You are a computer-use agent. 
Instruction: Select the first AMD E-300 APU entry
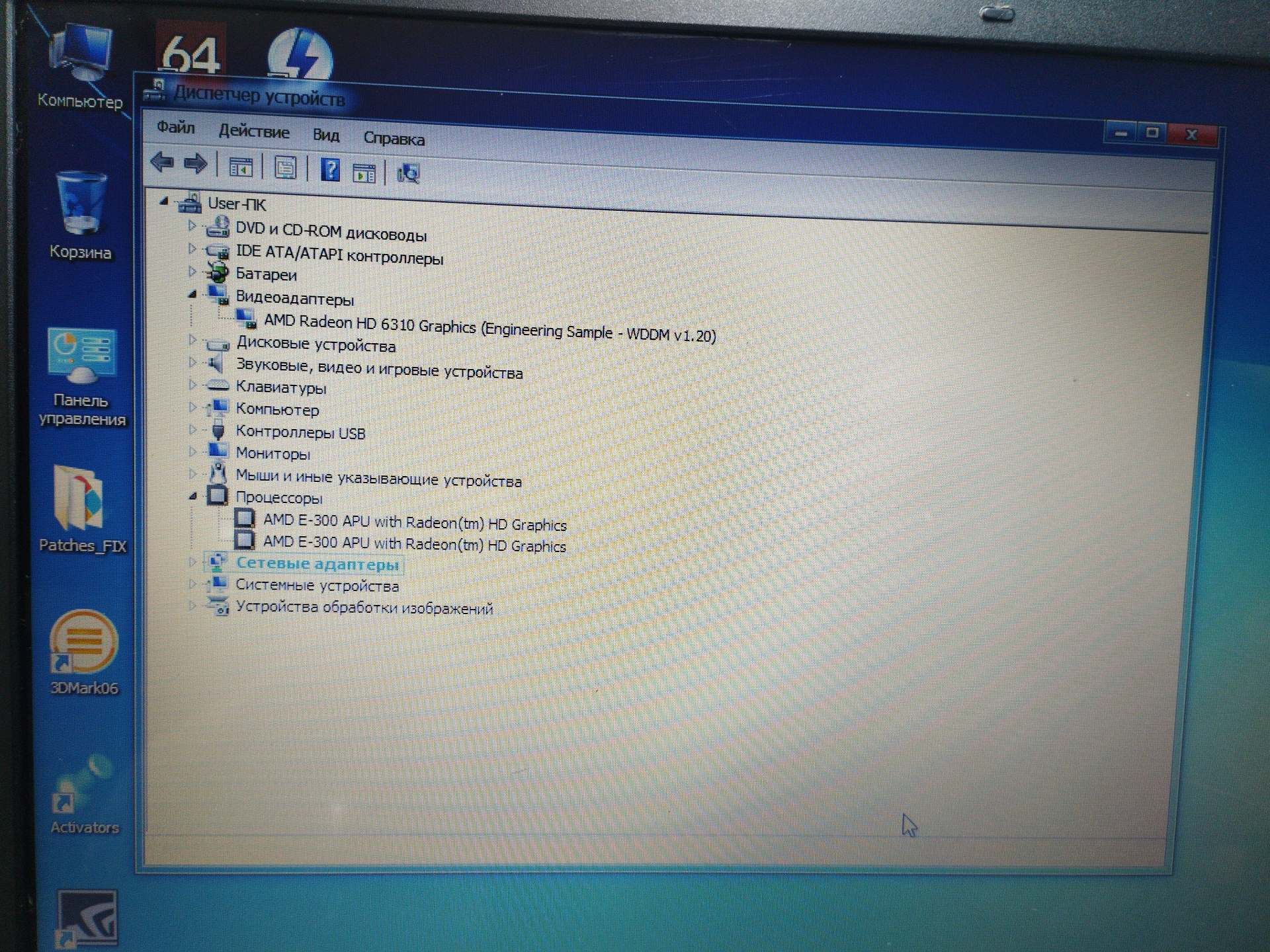pos(415,522)
